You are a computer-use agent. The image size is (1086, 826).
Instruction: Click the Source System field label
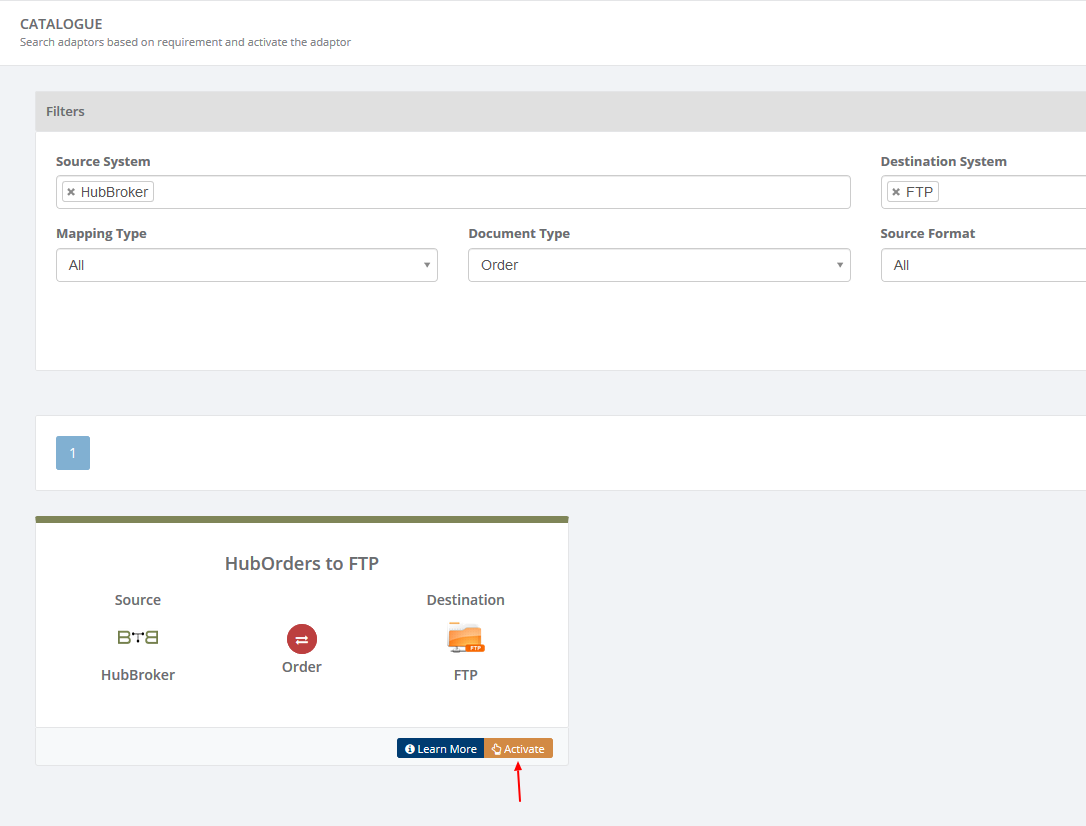click(103, 162)
